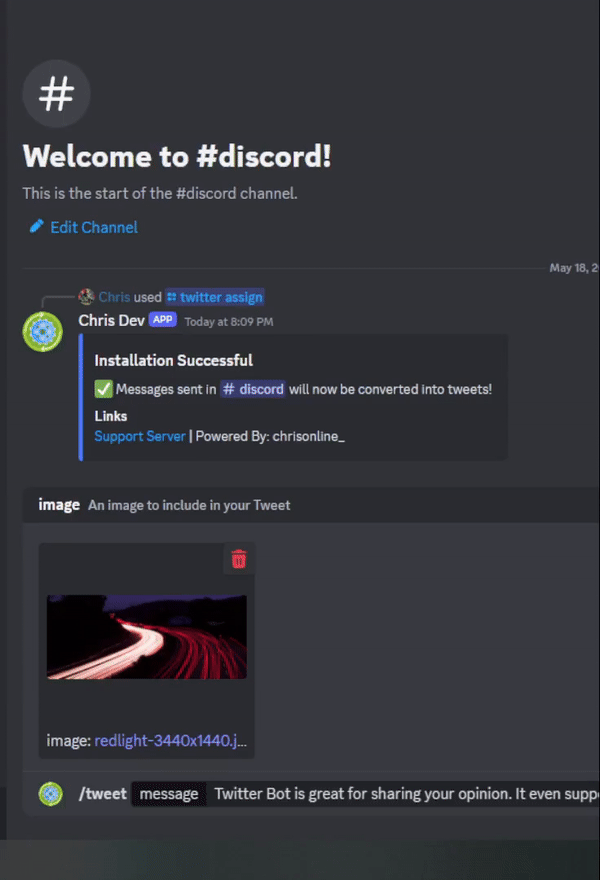Open the twitter assign command mention
Screen dimensions: 600x880
pyautogui.click(x=215, y=297)
